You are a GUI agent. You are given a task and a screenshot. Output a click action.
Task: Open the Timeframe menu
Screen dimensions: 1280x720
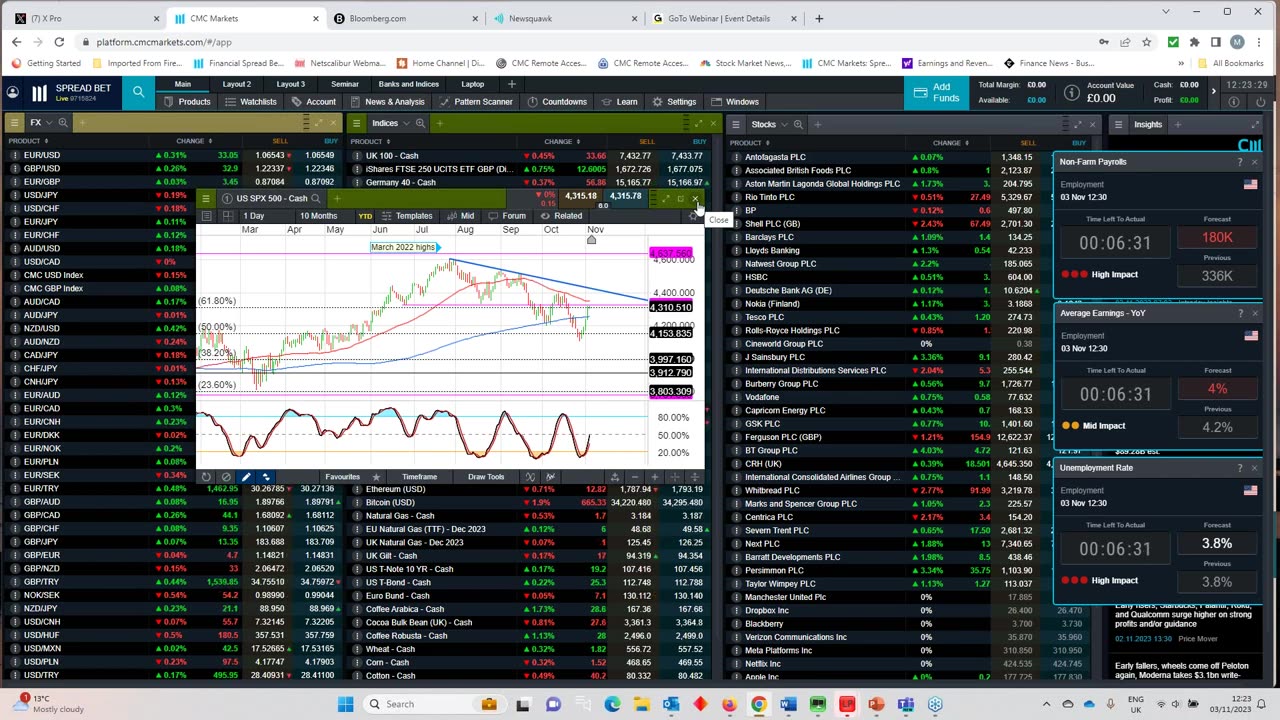pyautogui.click(x=420, y=477)
